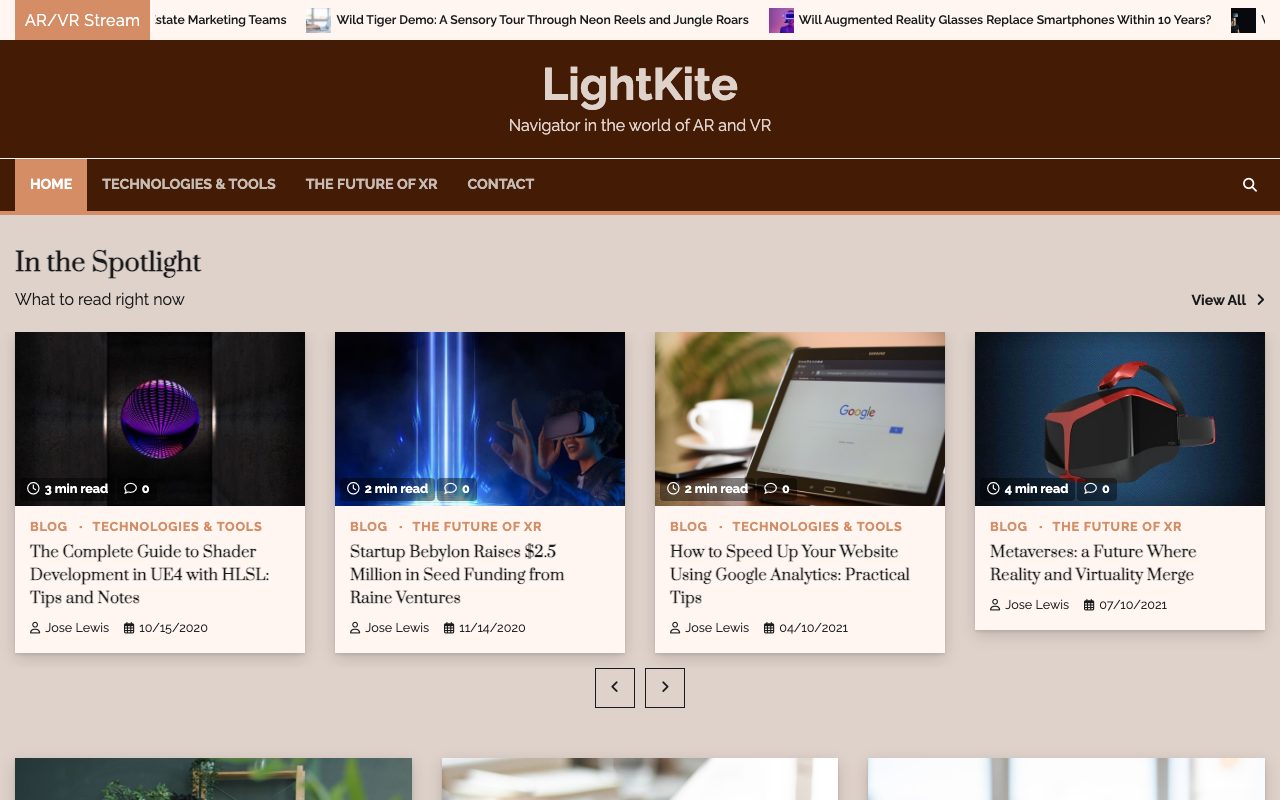The width and height of the screenshot is (1280, 800).
Task: Open Wild Tiger Demo ticker headline
Action: pyautogui.click(x=542, y=20)
